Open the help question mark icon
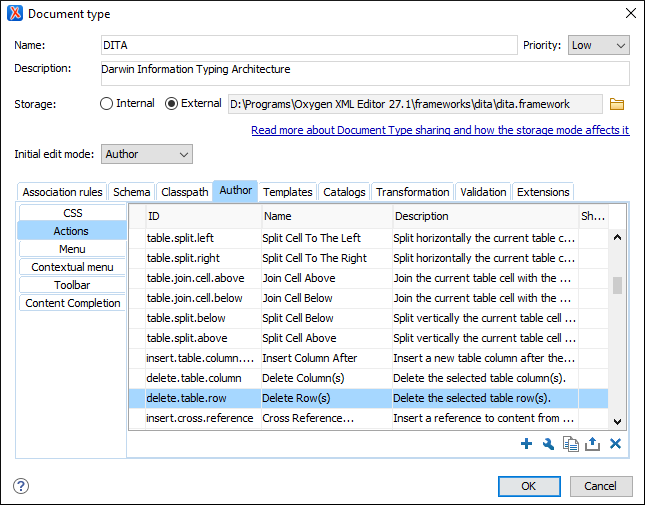Image resolution: width=645 pixels, height=505 pixels. click(x=21, y=486)
